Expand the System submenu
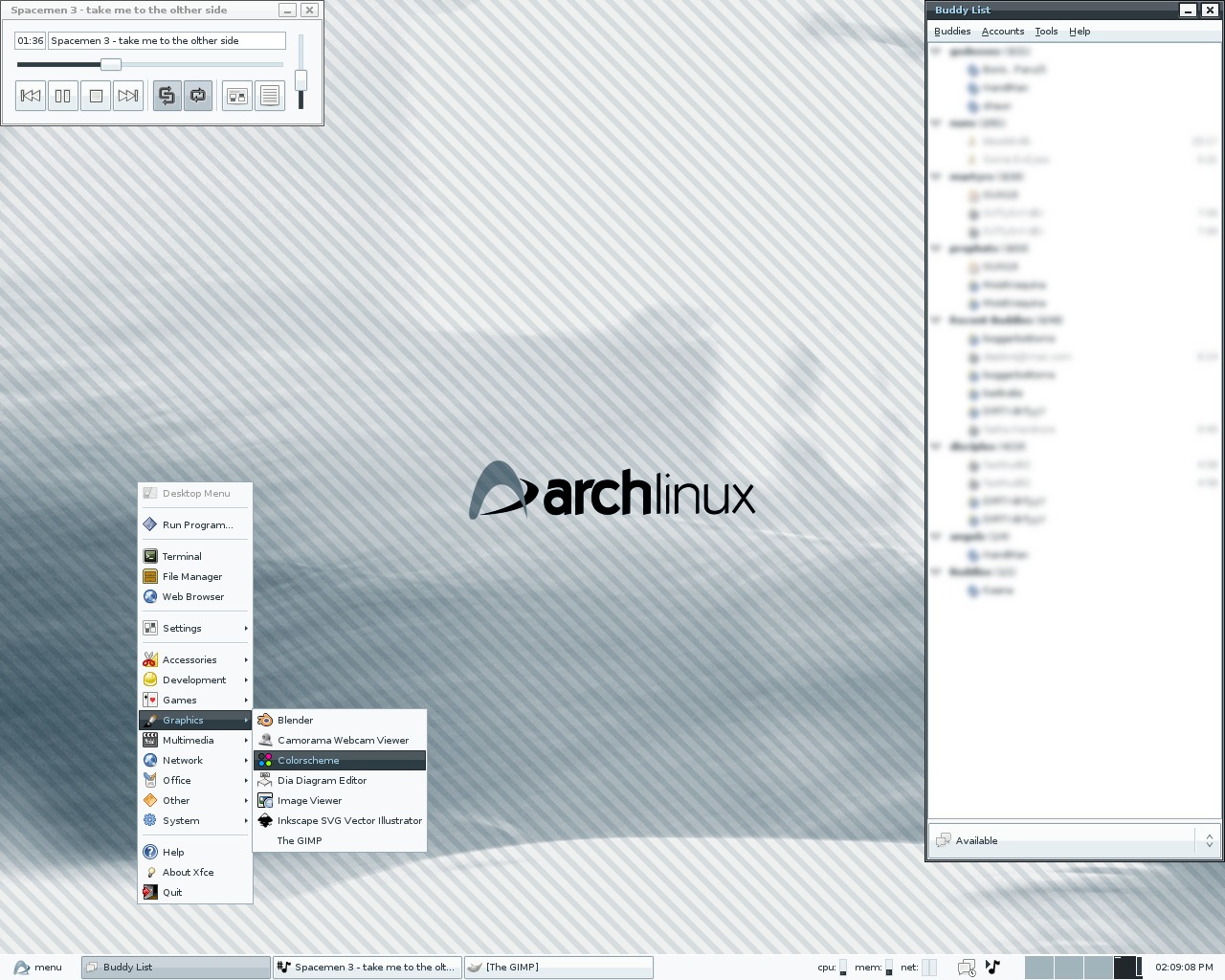1225x980 pixels. (x=195, y=820)
